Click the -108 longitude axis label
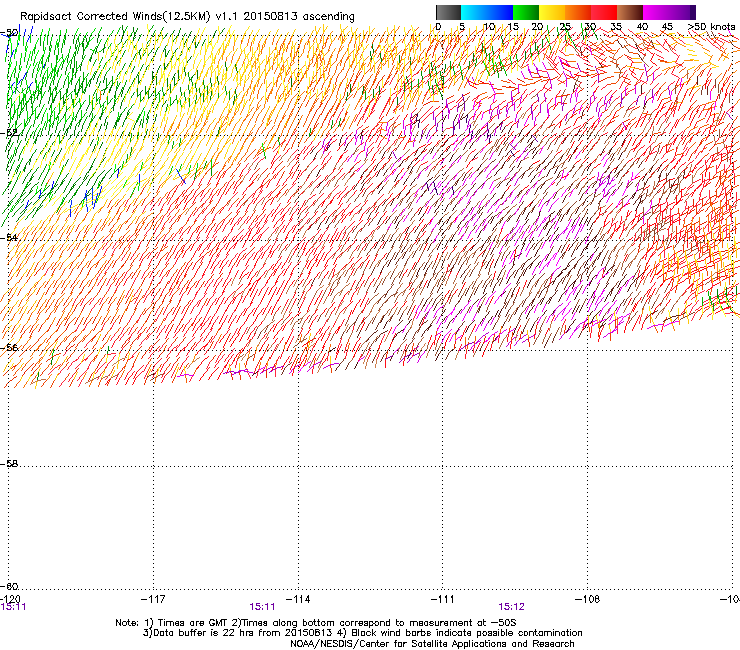740x650 pixels. click(x=588, y=599)
